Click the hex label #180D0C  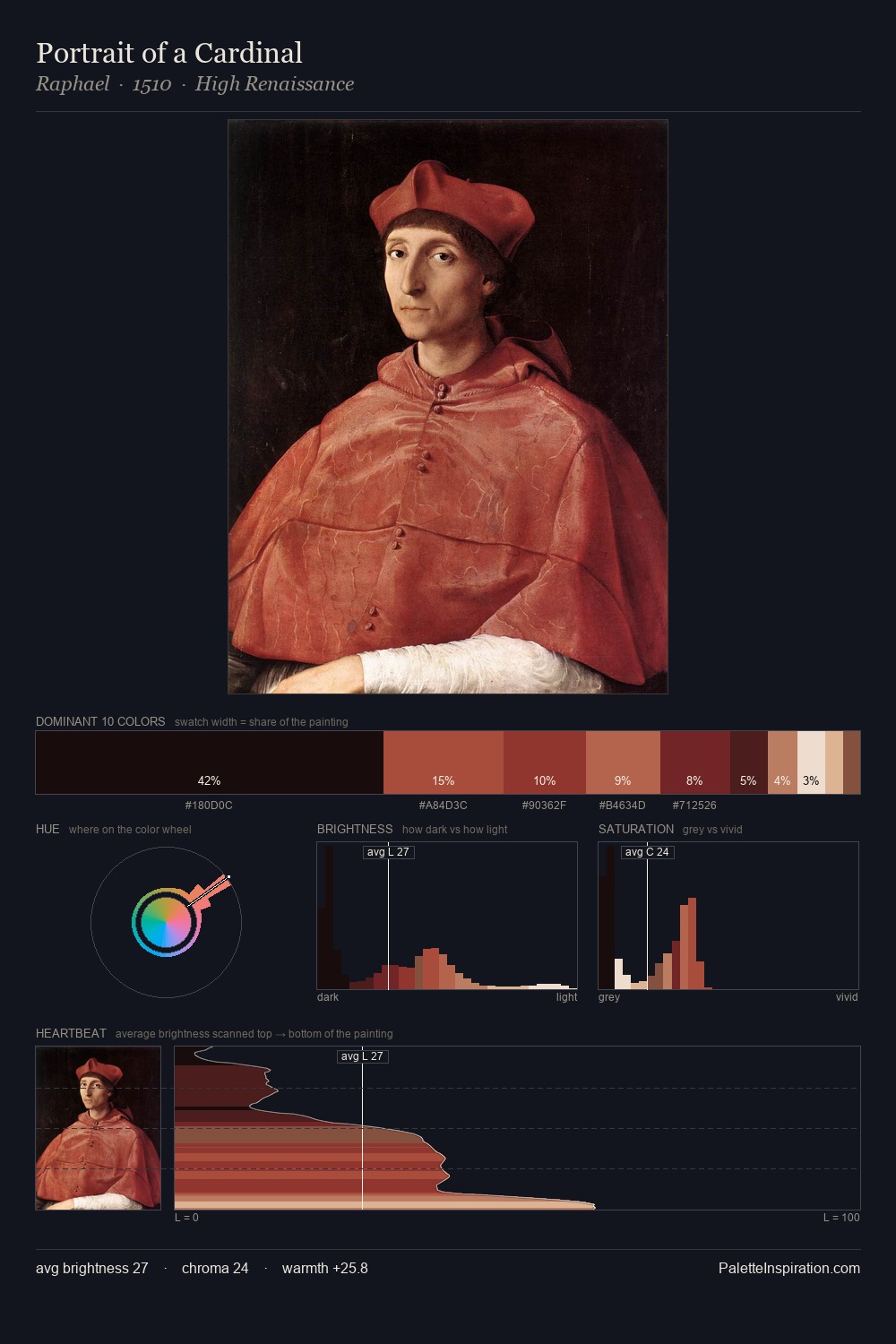209,806
